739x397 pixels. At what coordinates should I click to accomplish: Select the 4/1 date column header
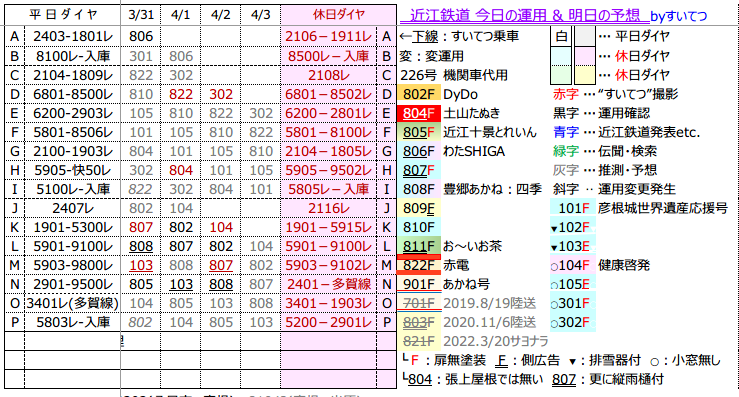pos(181,15)
